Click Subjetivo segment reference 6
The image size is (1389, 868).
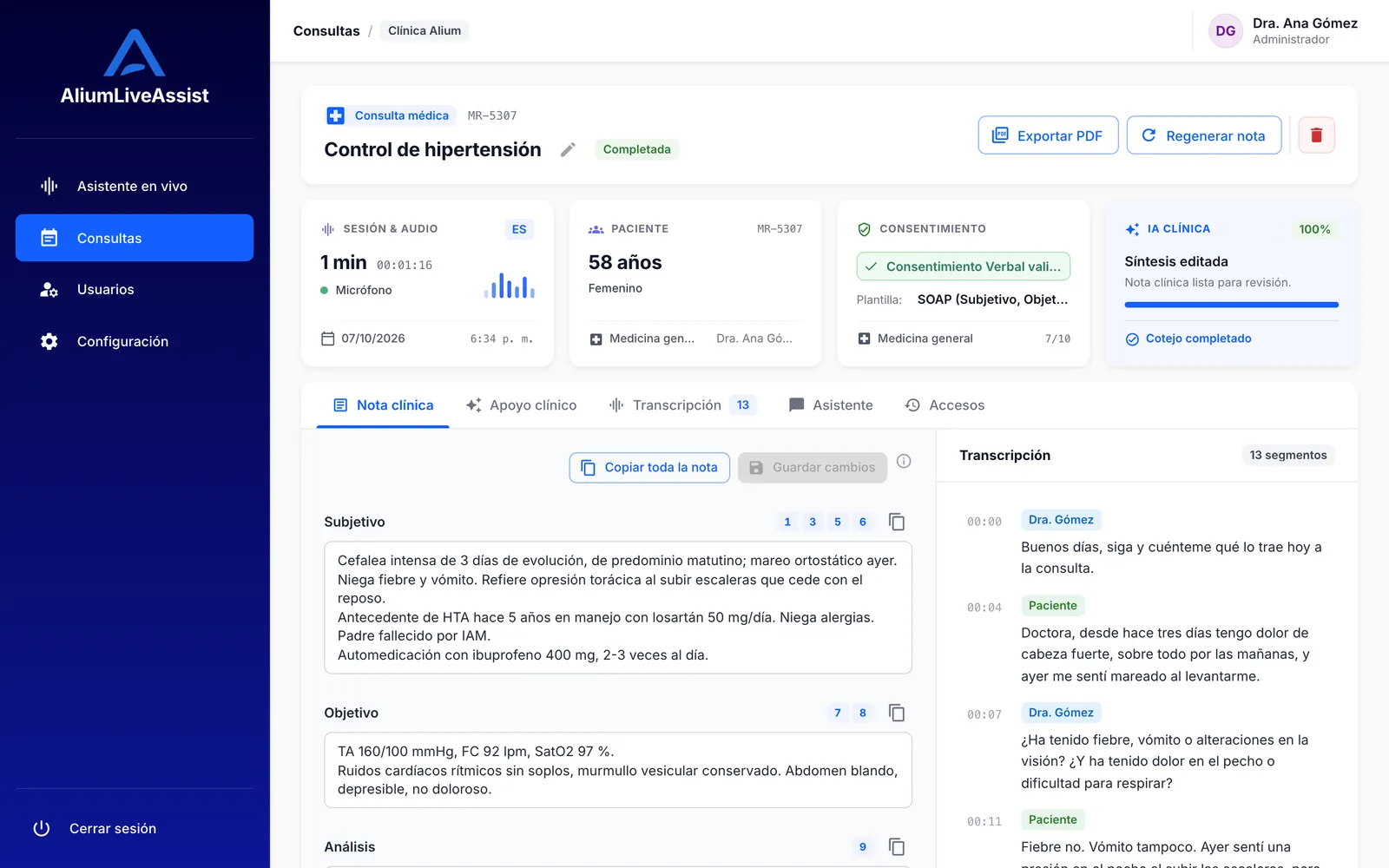point(863,522)
